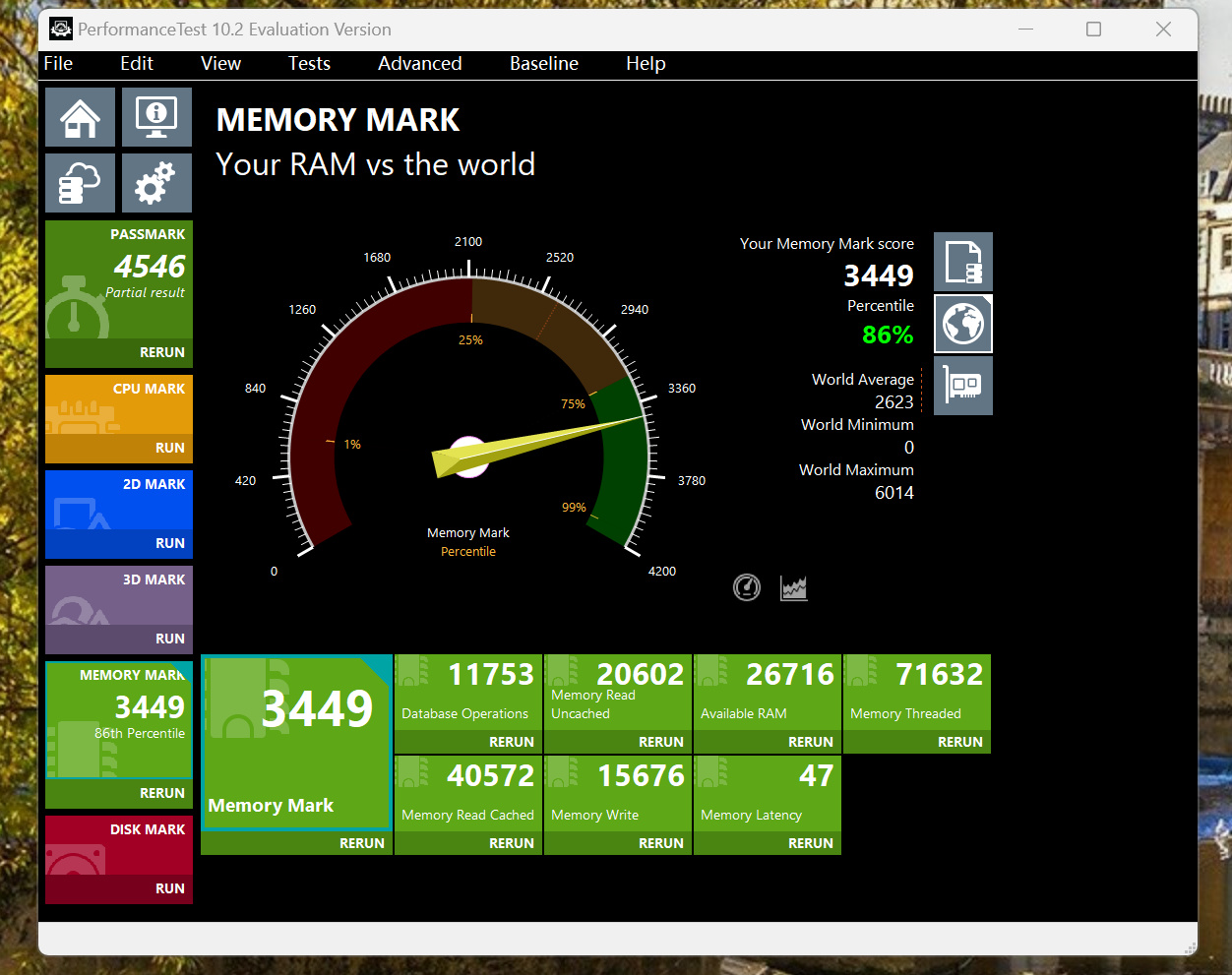
Task: Switch to the gauge dial view icon
Action: click(747, 587)
